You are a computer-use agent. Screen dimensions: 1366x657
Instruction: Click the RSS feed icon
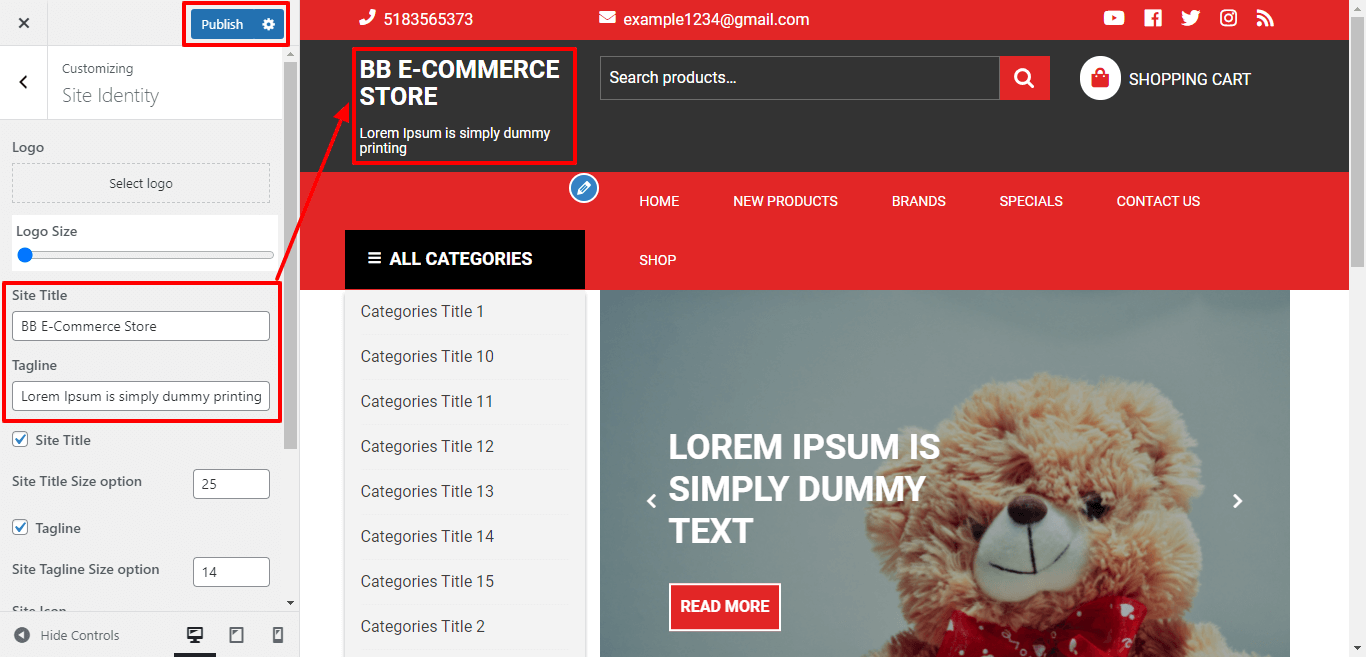click(1265, 18)
